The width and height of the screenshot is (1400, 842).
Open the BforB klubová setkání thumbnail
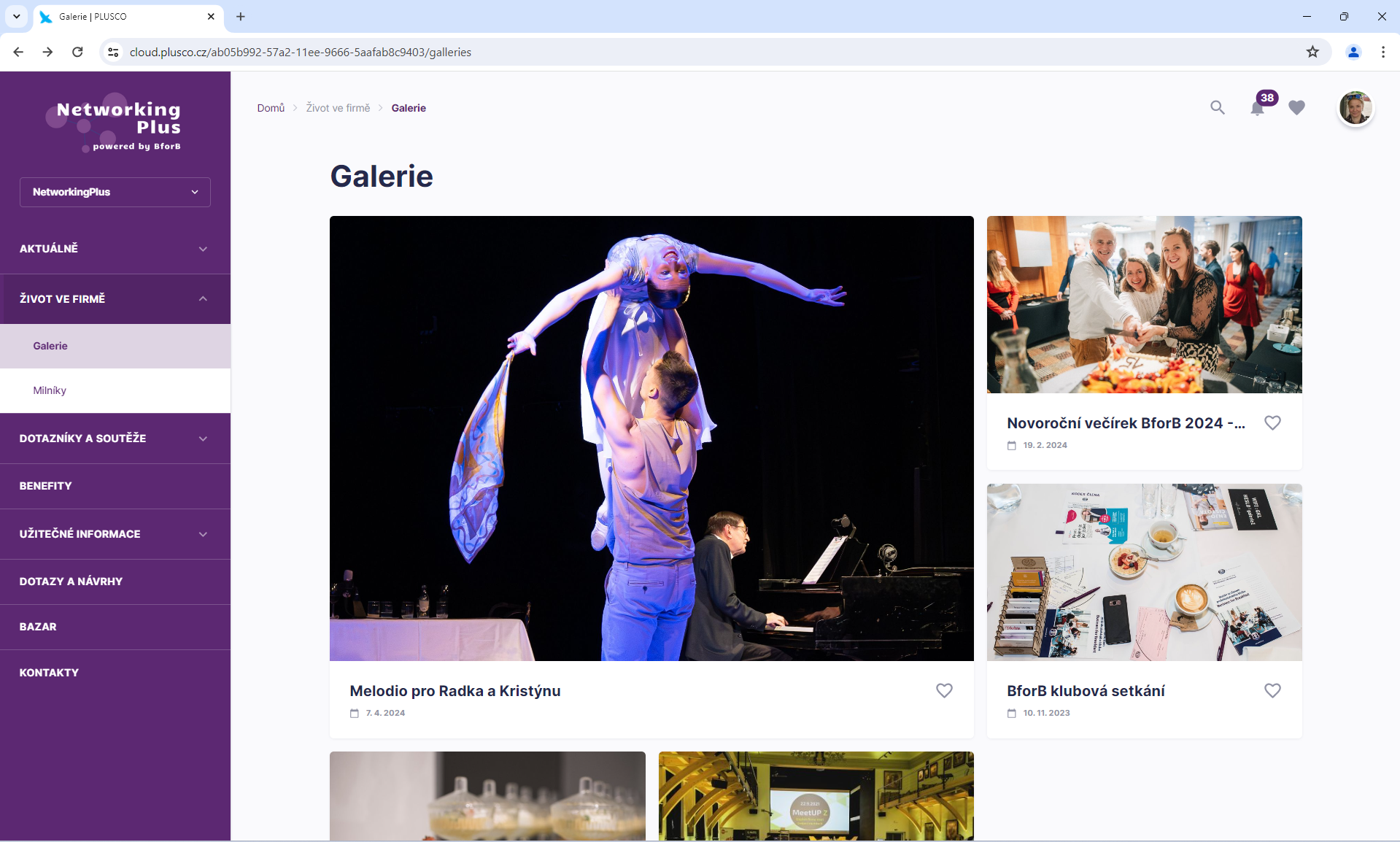tap(1144, 572)
